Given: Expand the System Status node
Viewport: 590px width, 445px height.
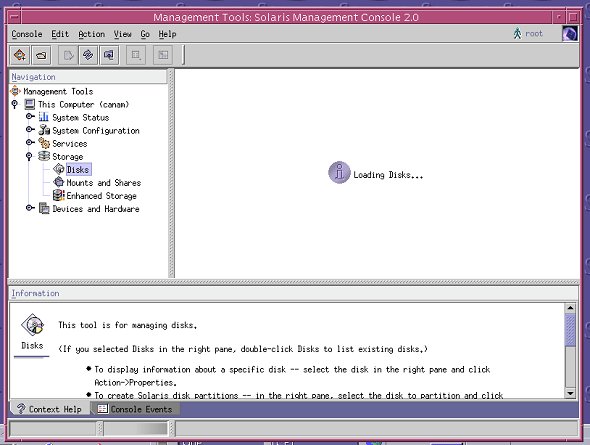Looking at the screenshot, I should [x=30, y=117].
